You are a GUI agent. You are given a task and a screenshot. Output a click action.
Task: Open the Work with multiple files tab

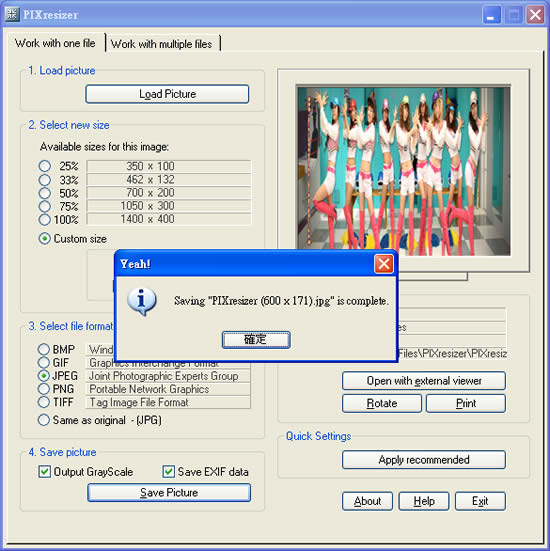tap(162, 44)
